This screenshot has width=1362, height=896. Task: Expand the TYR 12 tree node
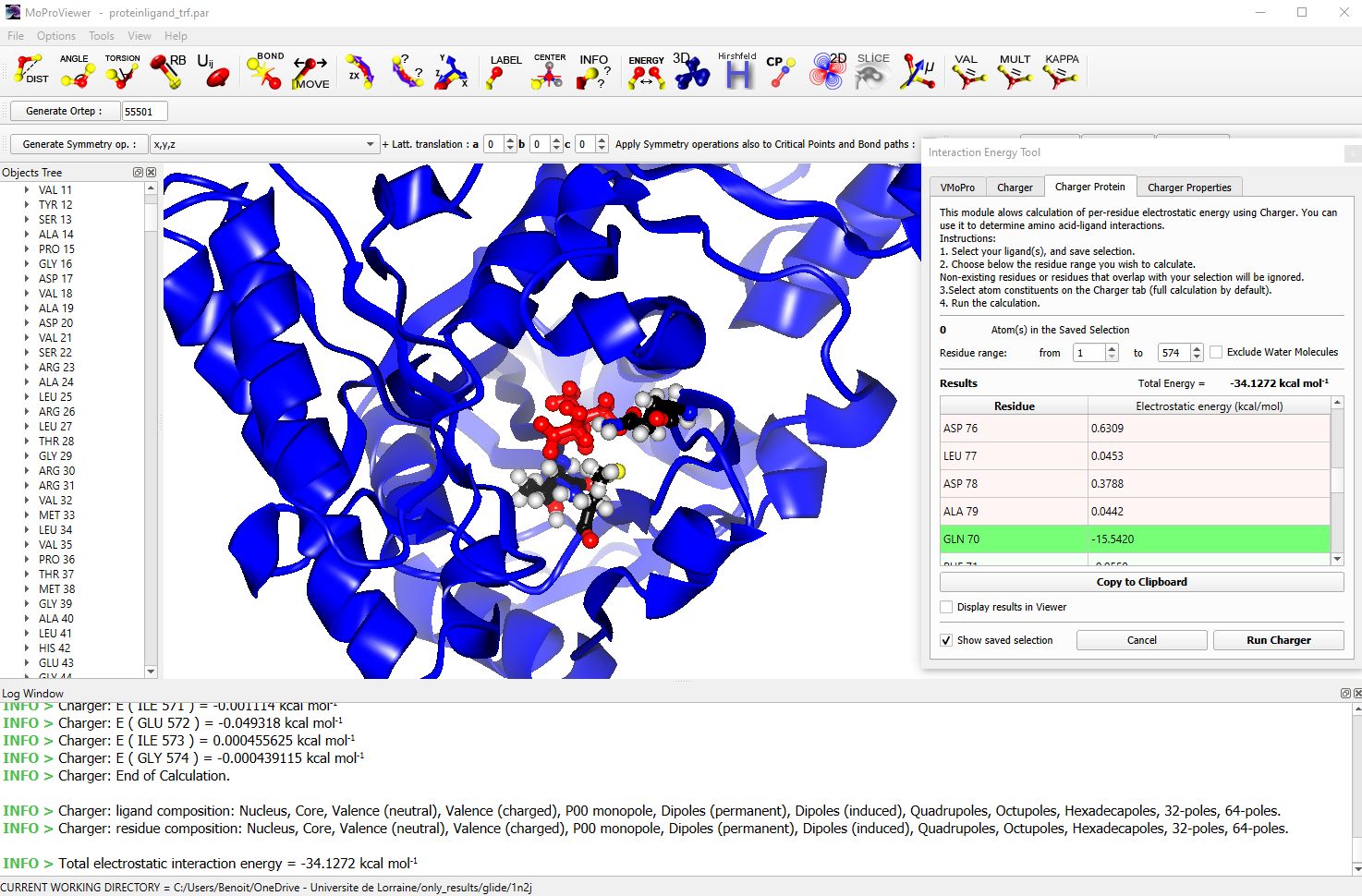coord(27,205)
